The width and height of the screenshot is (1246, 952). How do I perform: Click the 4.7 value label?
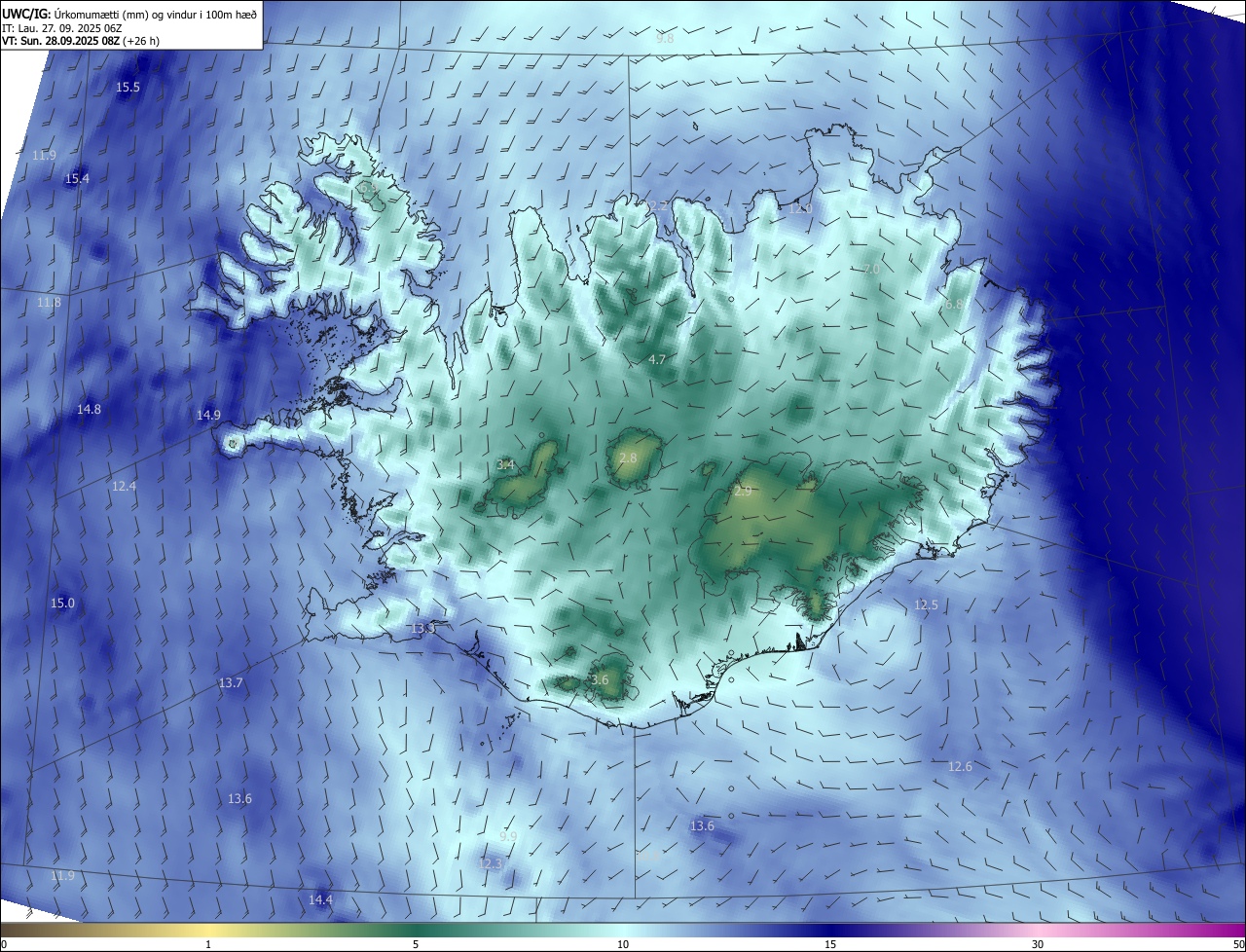(657, 360)
